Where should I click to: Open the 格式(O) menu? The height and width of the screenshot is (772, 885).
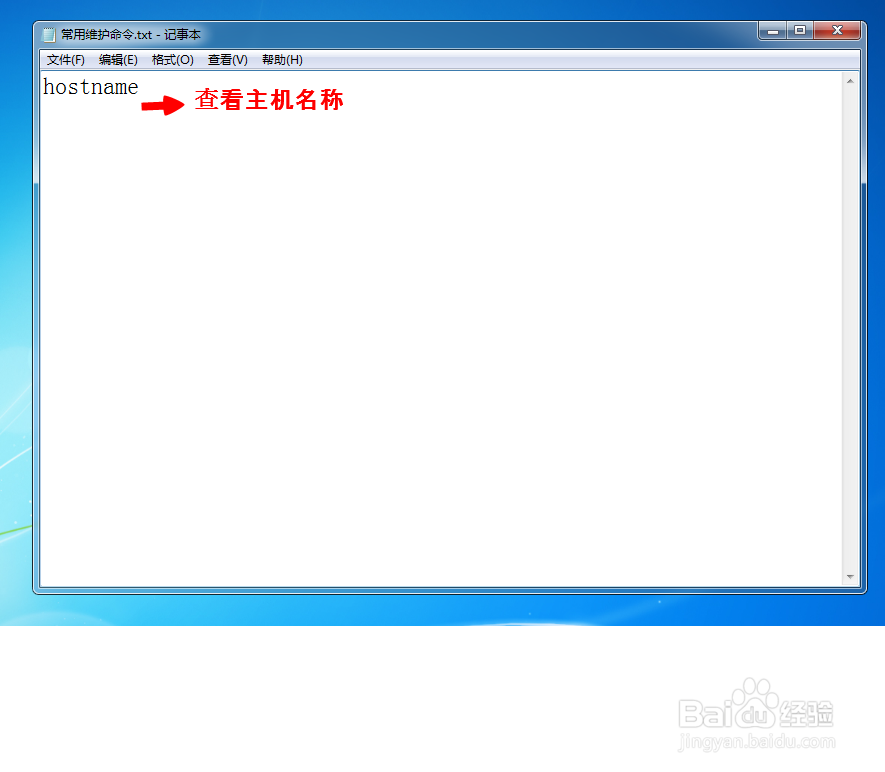click(172, 59)
